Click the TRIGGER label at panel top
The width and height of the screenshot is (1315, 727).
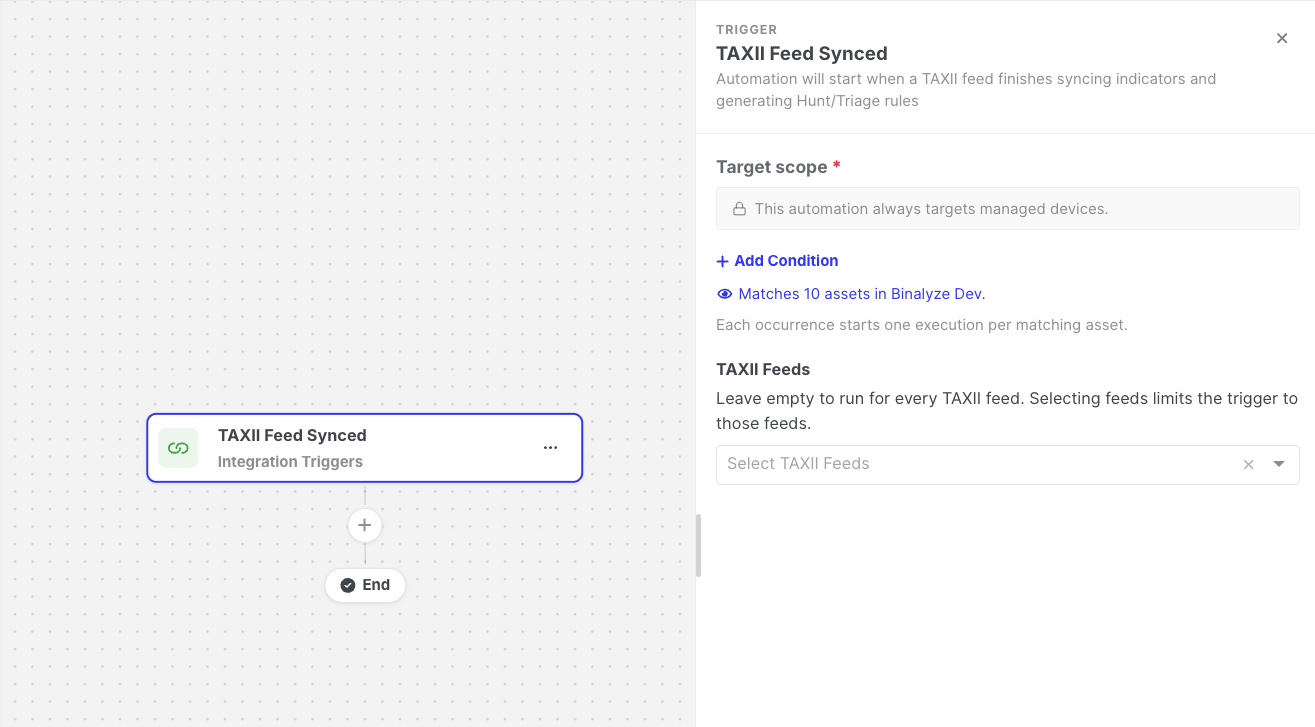746,29
